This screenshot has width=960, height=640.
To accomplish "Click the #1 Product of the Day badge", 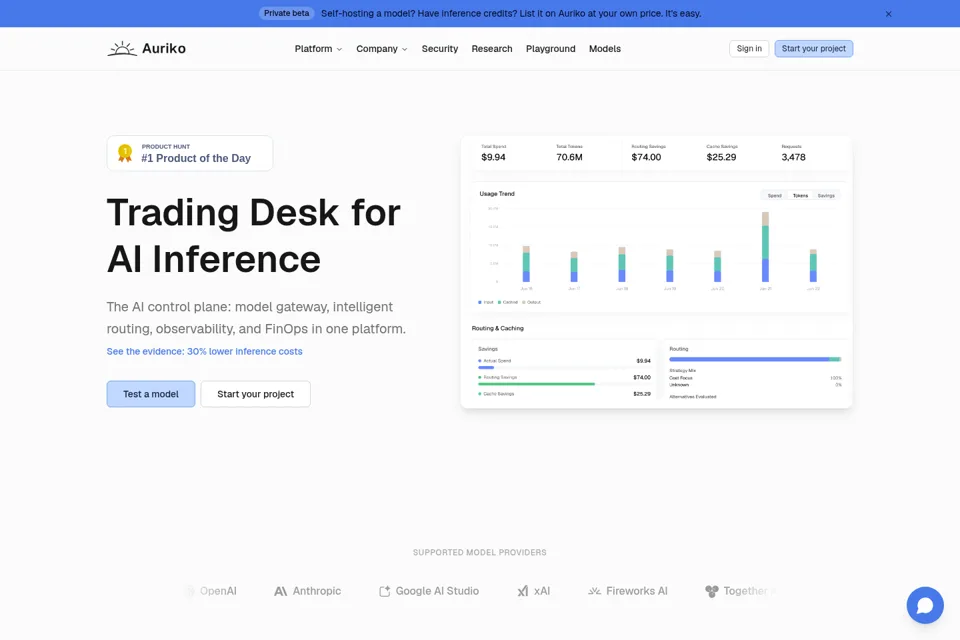I will tap(190, 153).
